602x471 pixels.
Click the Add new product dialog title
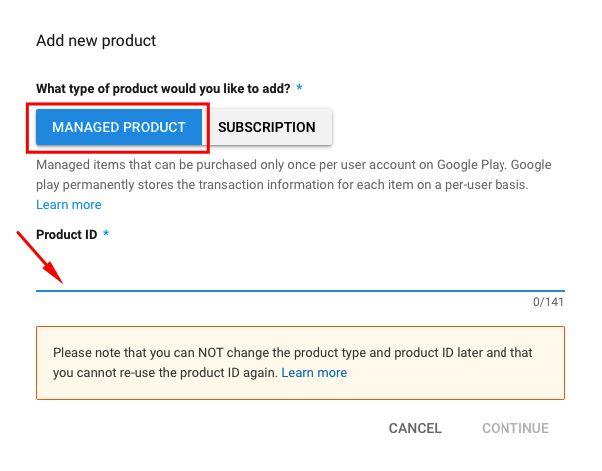click(96, 41)
